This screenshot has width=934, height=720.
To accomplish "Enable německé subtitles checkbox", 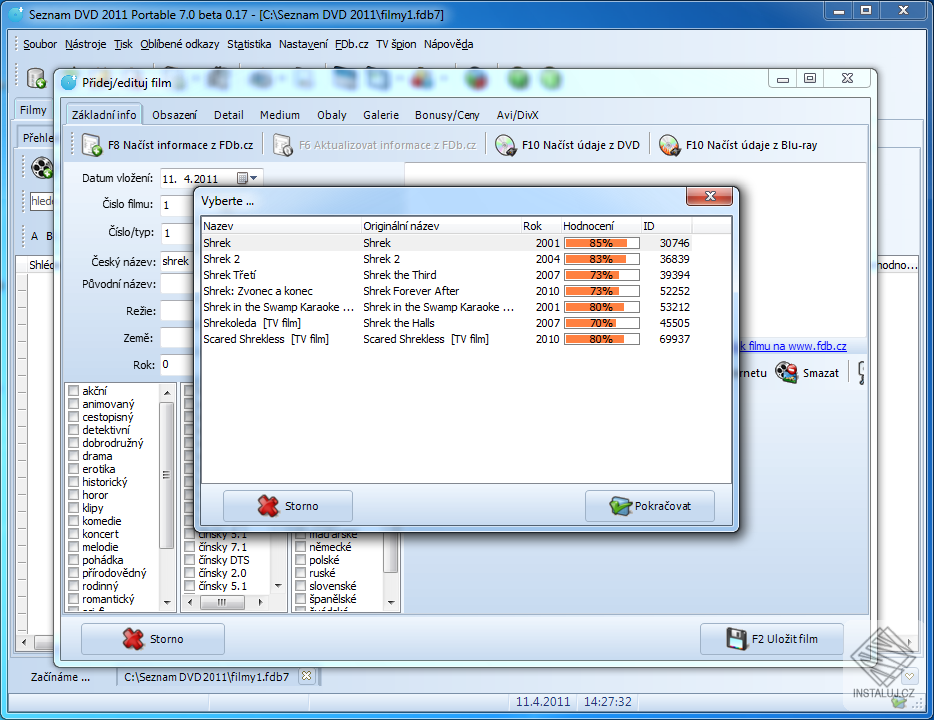I will tap(300, 547).
